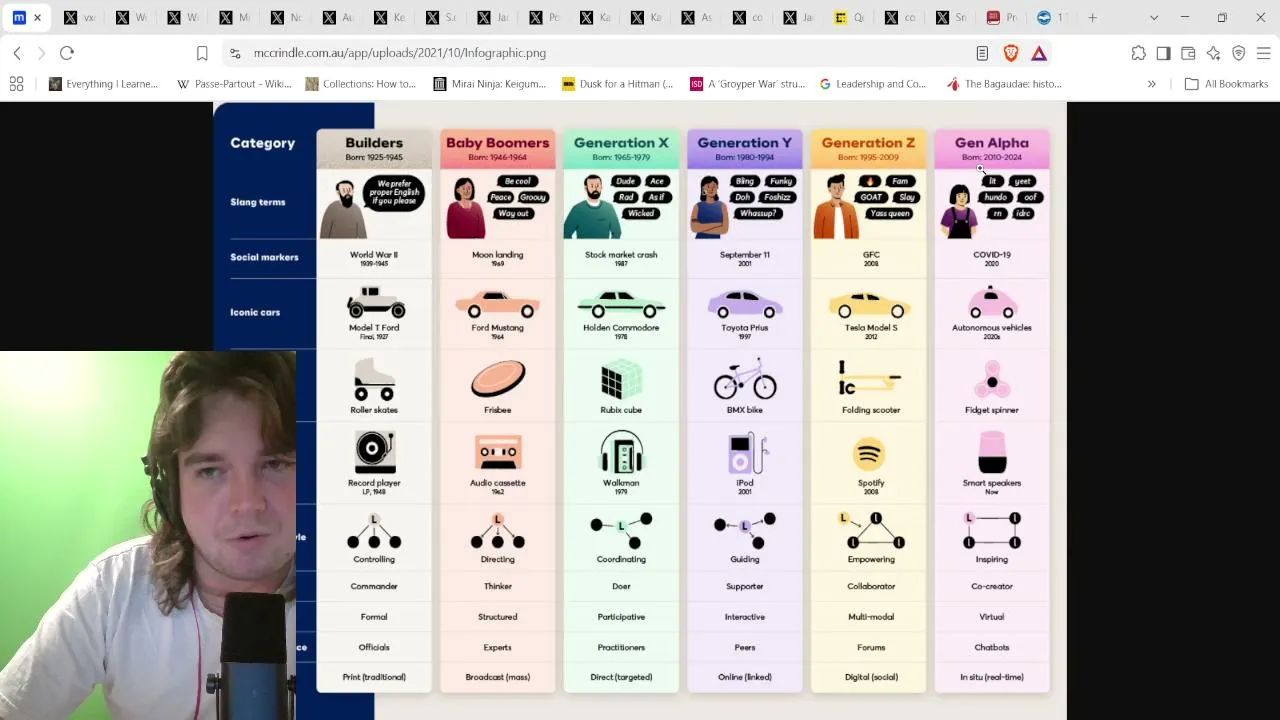This screenshot has width=1280, height=720.
Task: Switch to the yellow-icon "Qu" tab
Action: point(849,17)
